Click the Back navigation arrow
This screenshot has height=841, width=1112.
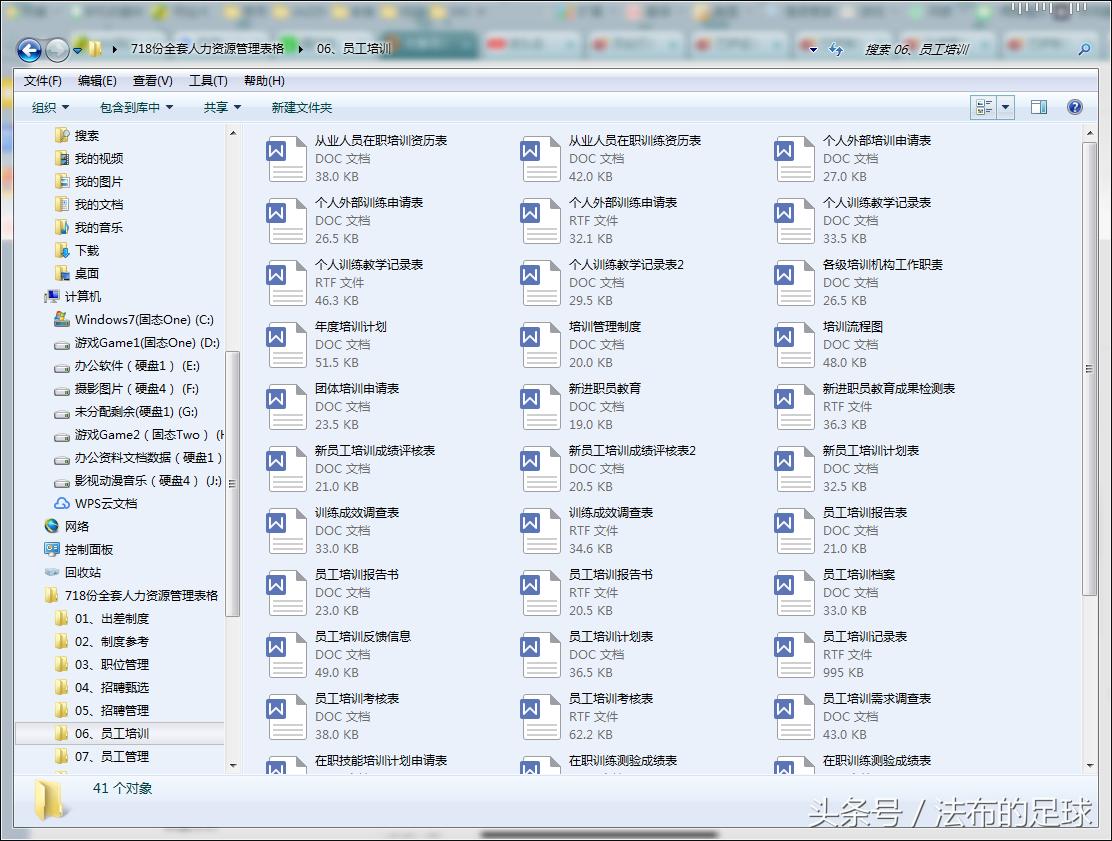pos(30,51)
